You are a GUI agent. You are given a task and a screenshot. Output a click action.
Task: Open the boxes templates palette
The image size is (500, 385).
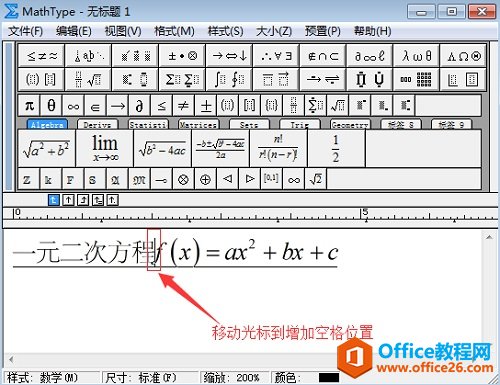(463, 79)
